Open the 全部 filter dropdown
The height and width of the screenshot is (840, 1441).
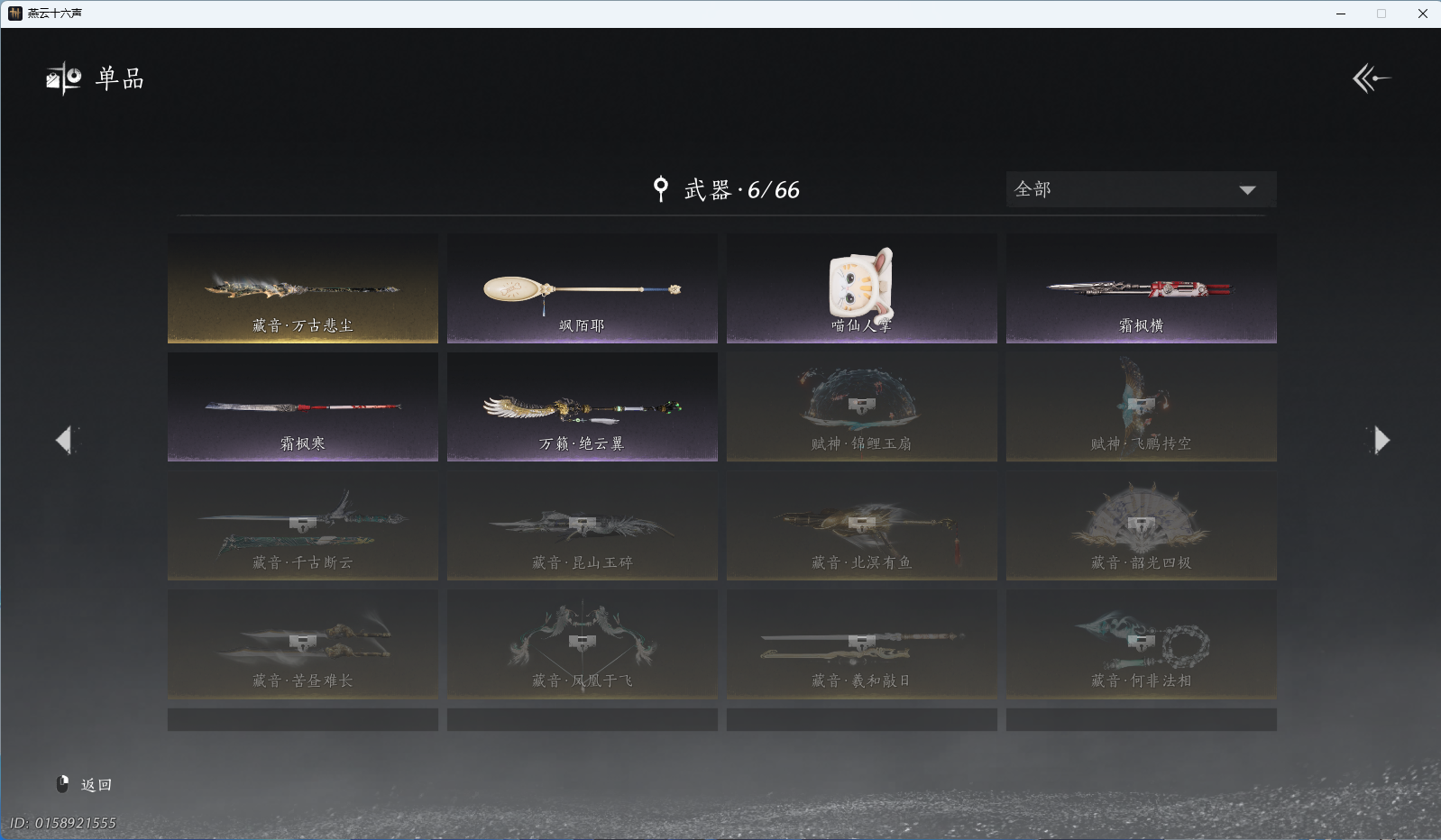[x=1141, y=189]
